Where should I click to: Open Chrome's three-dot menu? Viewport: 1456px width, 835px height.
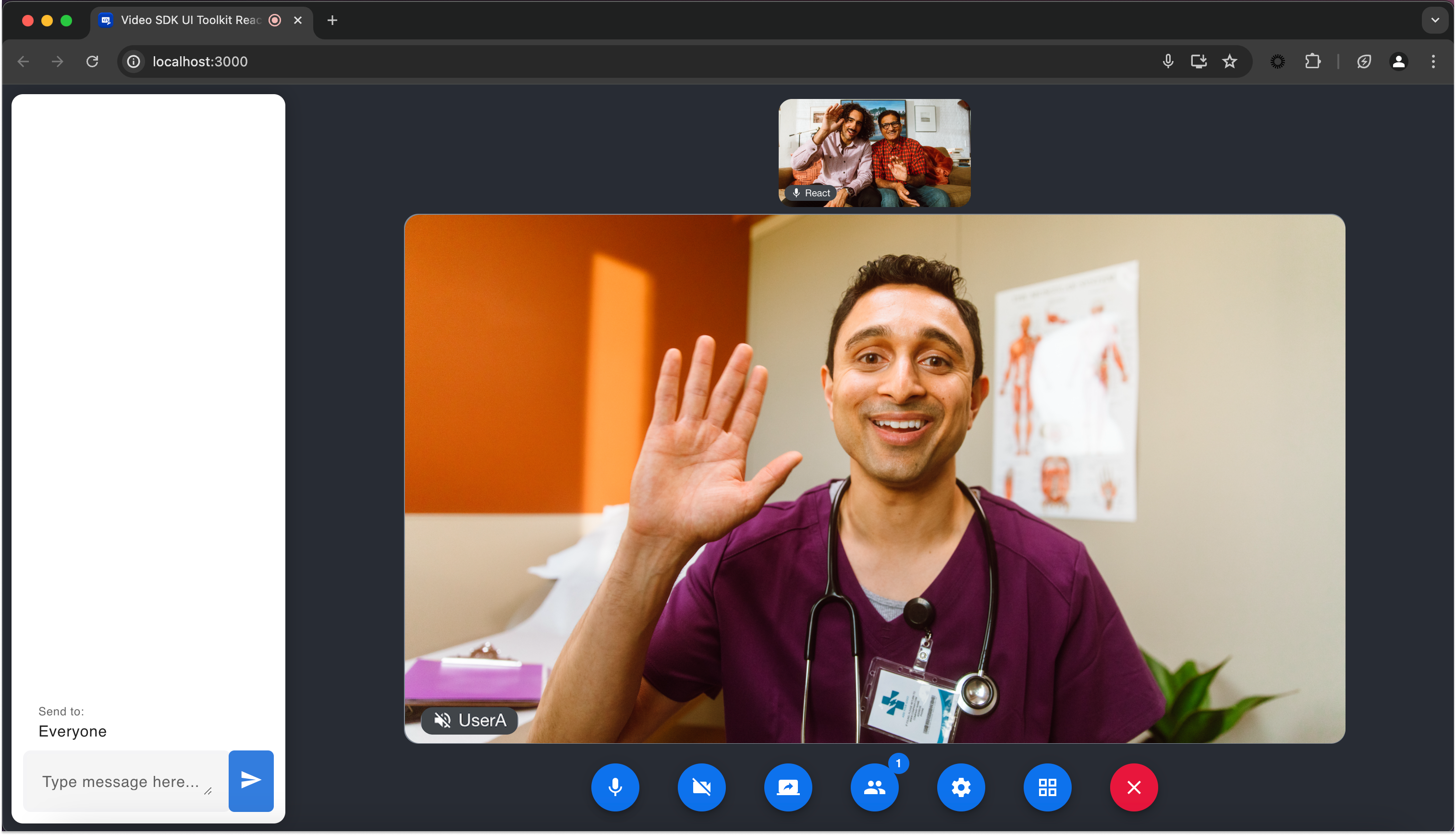(1433, 61)
